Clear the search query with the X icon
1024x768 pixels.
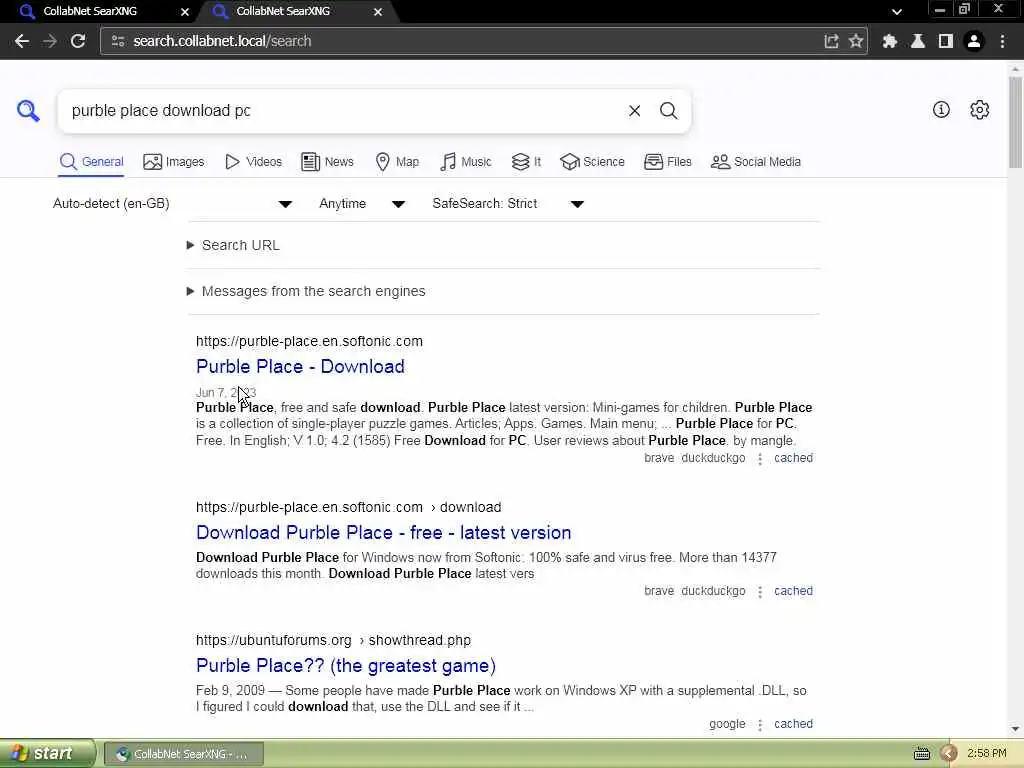(x=634, y=111)
